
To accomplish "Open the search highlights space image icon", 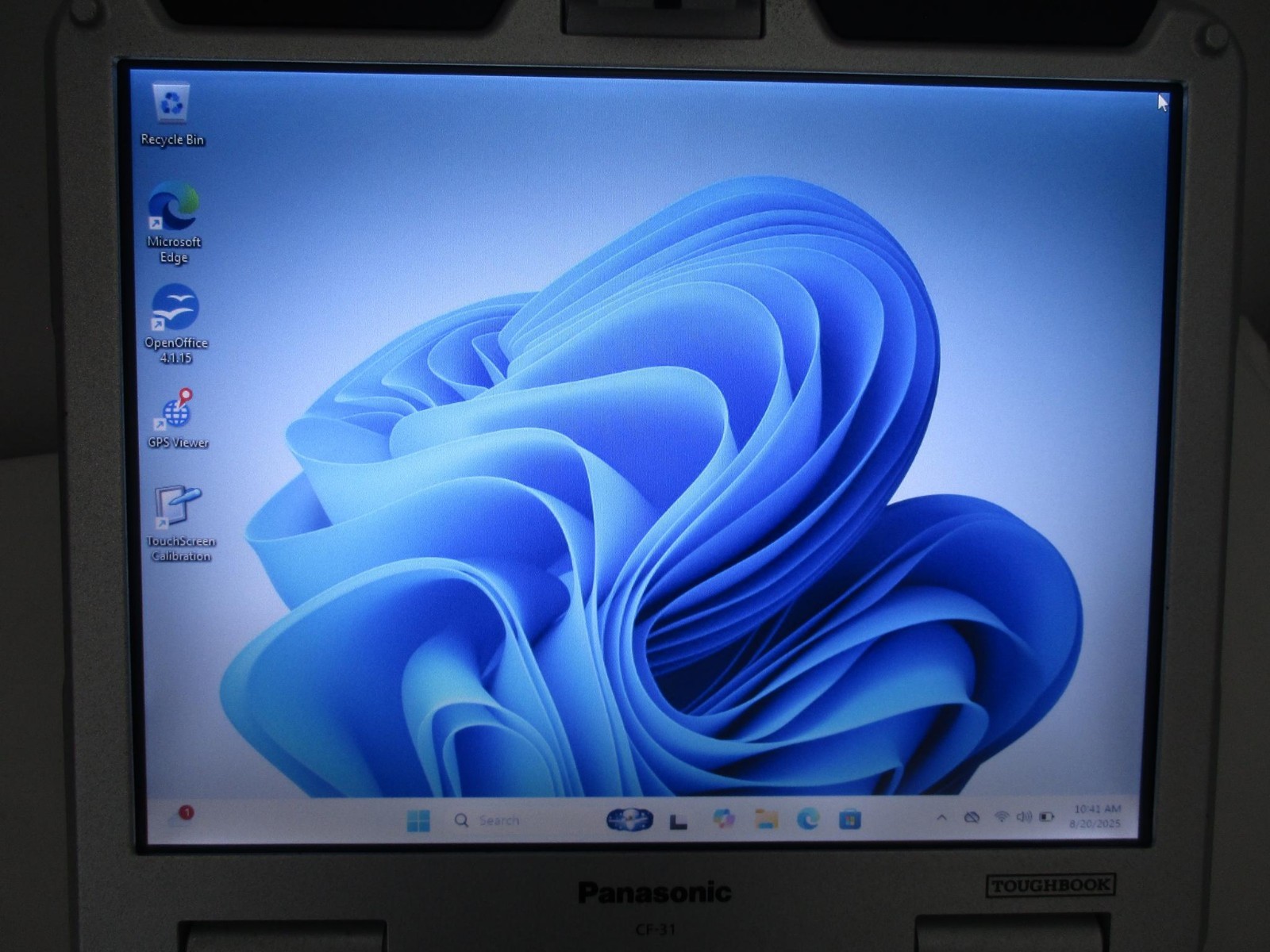I will 629,820.
